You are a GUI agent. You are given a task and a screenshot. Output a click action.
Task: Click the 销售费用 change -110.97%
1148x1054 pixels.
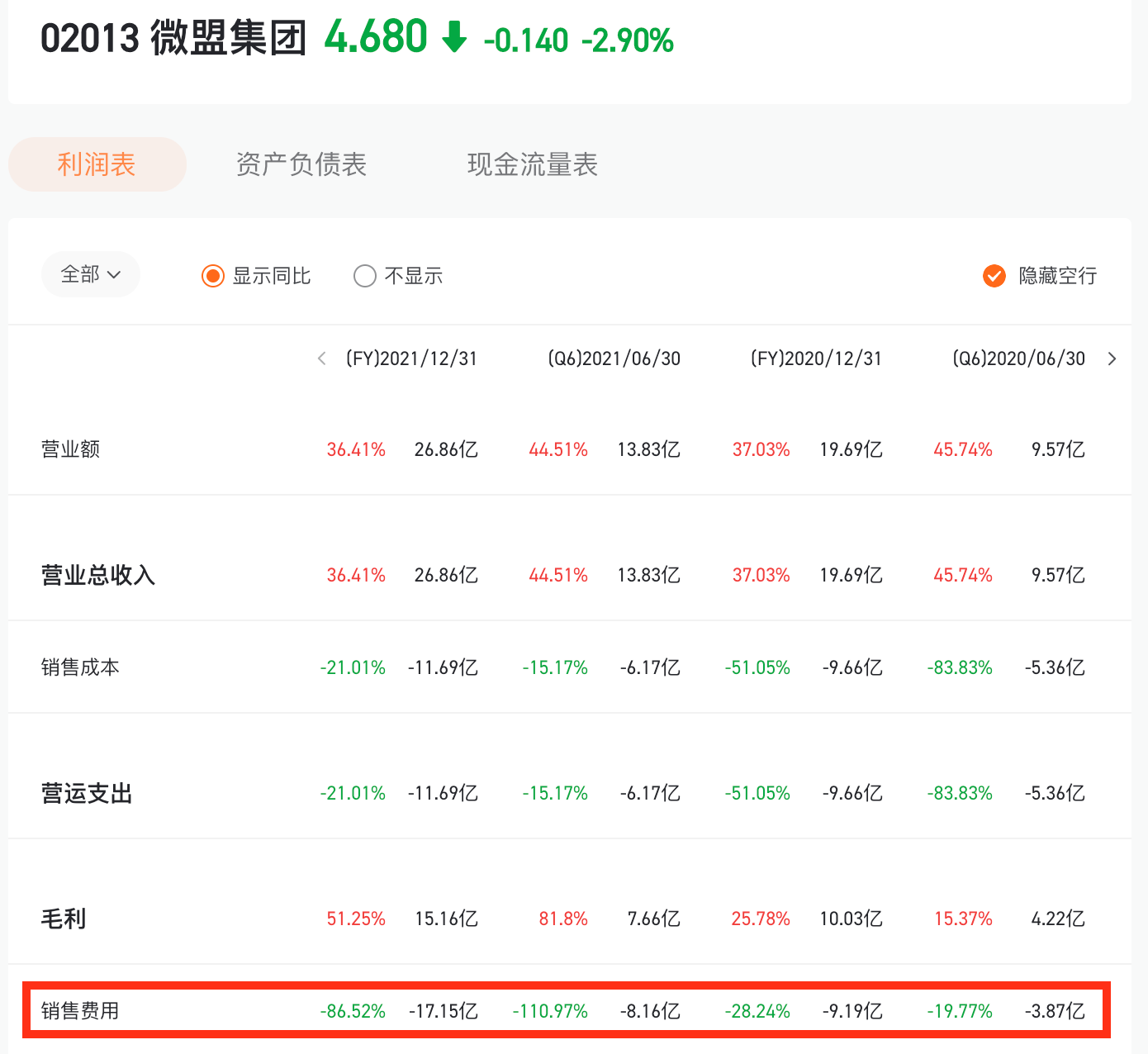tap(550, 1011)
